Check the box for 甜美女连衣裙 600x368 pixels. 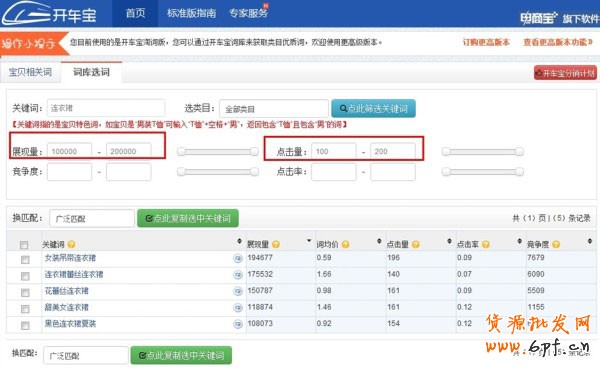tap(25, 309)
